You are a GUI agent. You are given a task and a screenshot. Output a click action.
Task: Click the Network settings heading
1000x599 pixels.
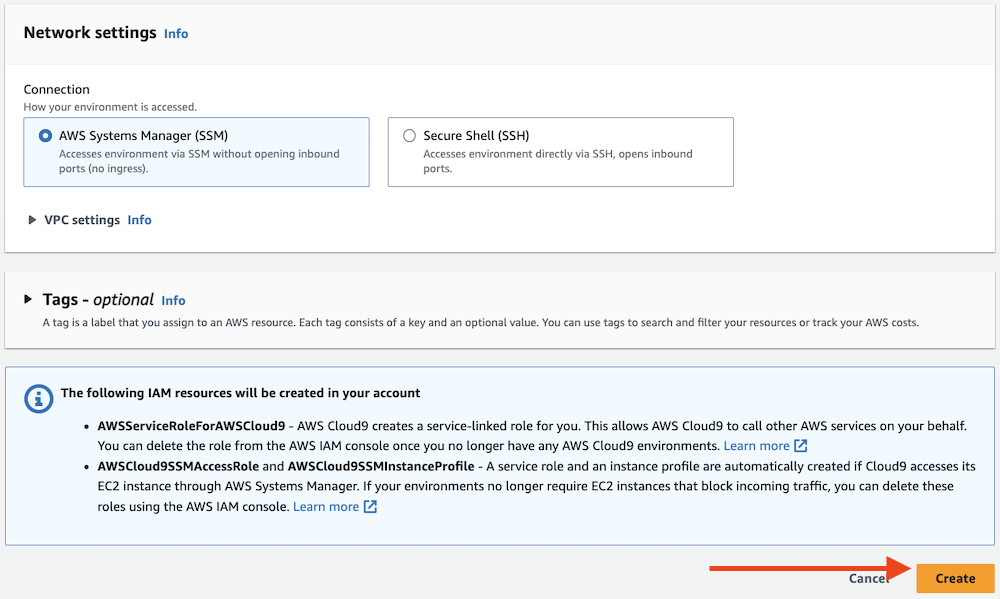coord(90,33)
